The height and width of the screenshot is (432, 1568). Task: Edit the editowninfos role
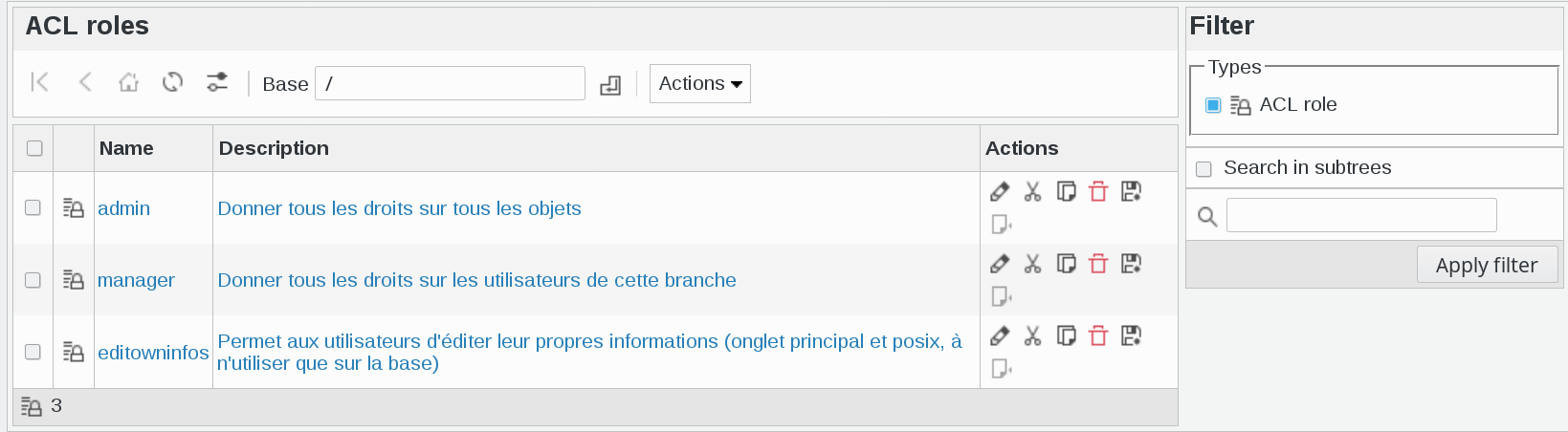click(1000, 335)
